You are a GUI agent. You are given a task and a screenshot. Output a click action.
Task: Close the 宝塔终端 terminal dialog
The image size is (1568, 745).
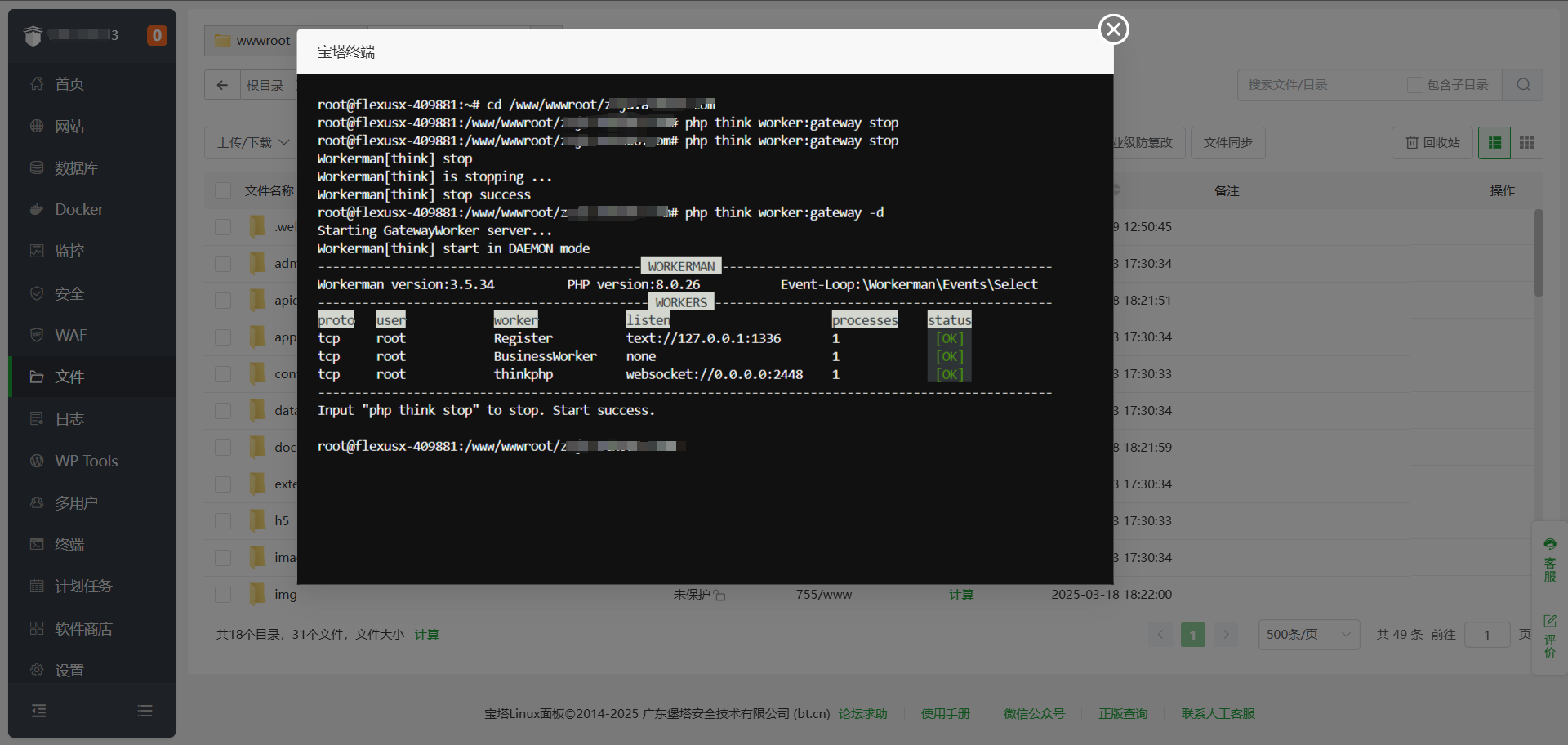coord(1113,29)
